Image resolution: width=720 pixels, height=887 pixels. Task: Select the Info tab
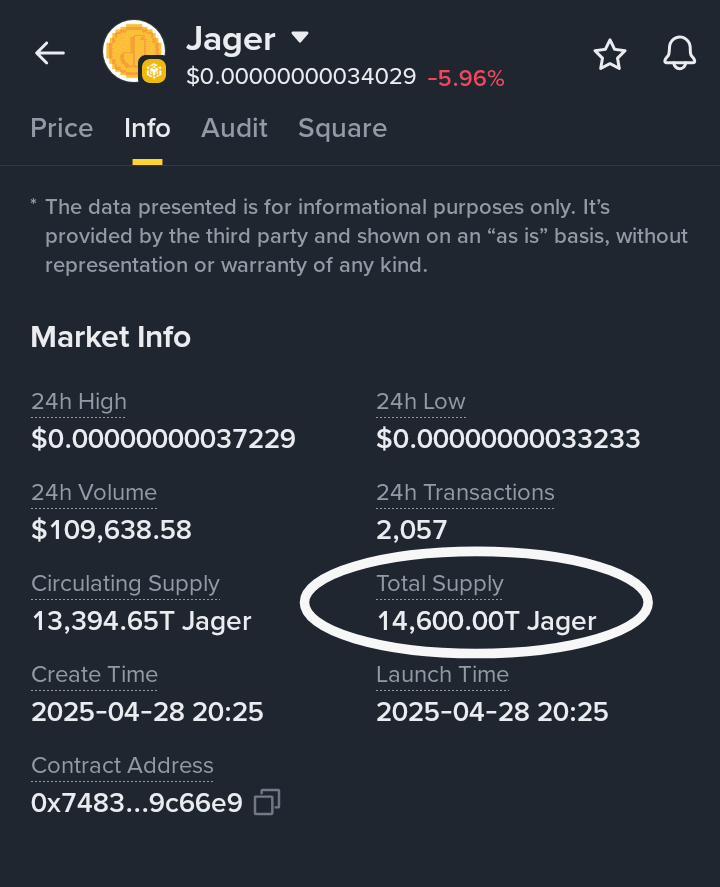point(147,128)
